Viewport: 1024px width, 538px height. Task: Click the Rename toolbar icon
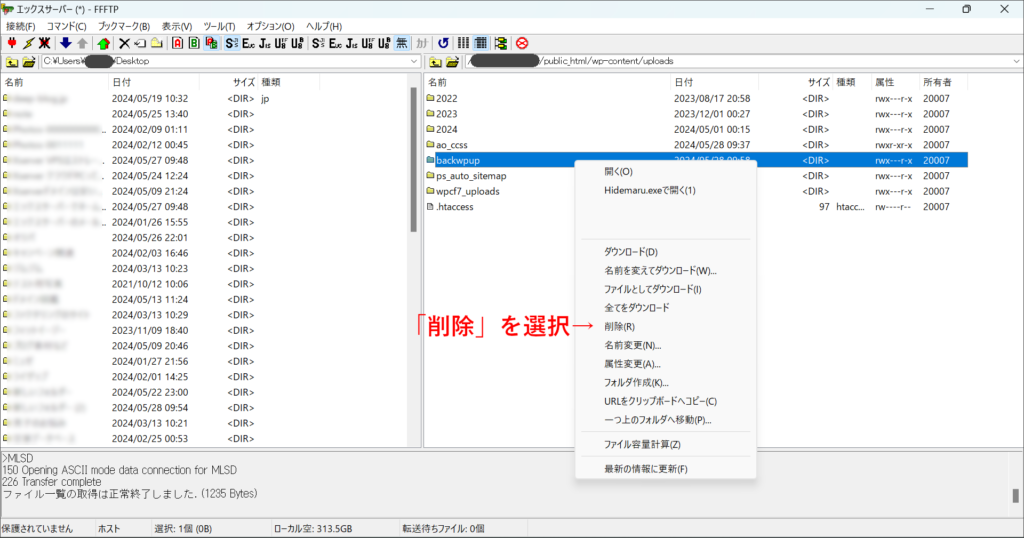[x=140, y=43]
